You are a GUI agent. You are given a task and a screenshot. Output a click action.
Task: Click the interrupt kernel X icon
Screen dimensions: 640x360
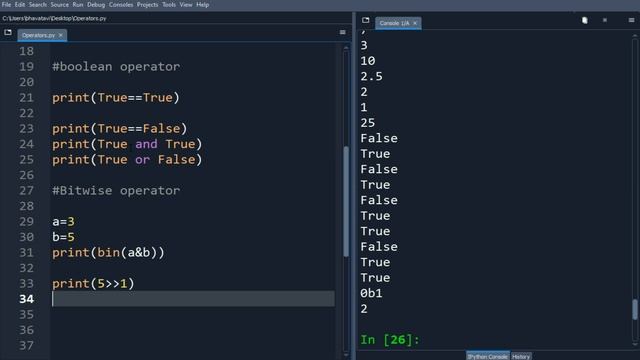pos(605,20)
